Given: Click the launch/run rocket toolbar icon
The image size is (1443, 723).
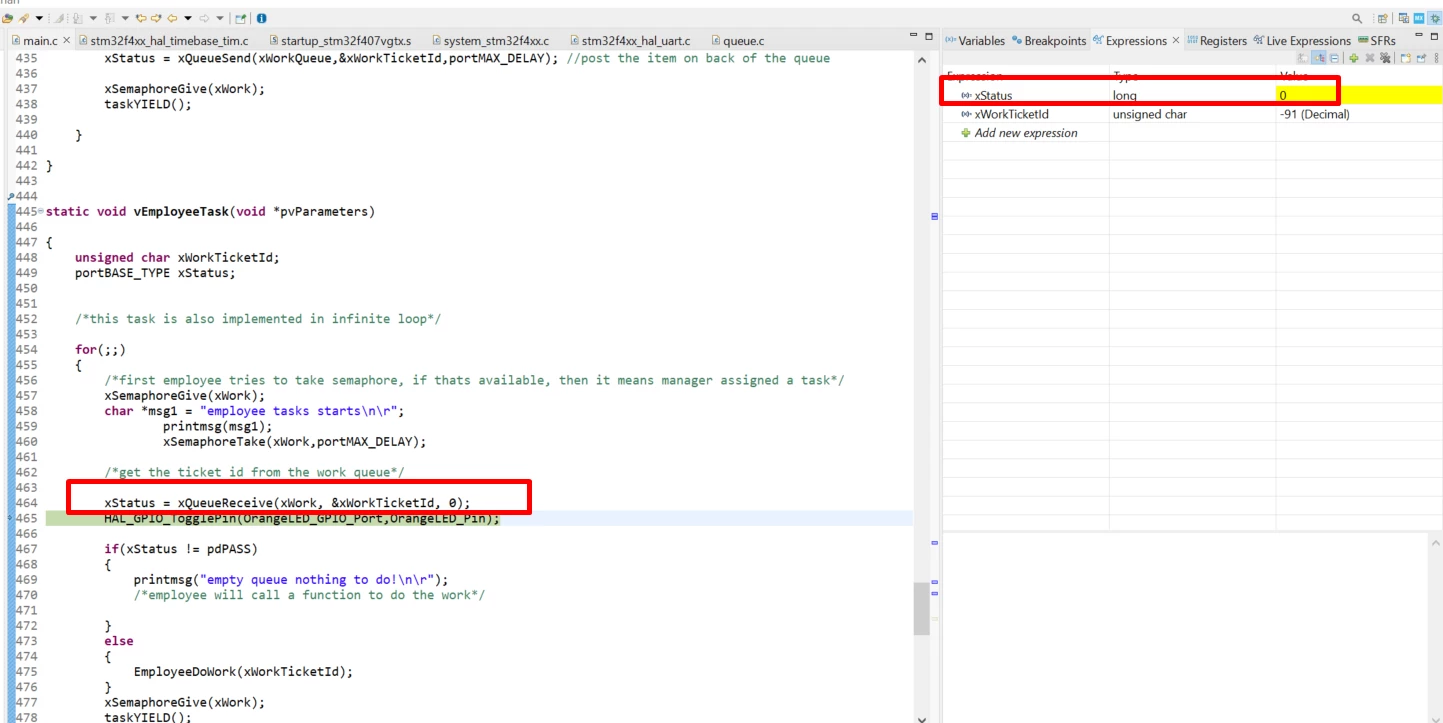Looking at the screenshot, I should pos(24,18).
